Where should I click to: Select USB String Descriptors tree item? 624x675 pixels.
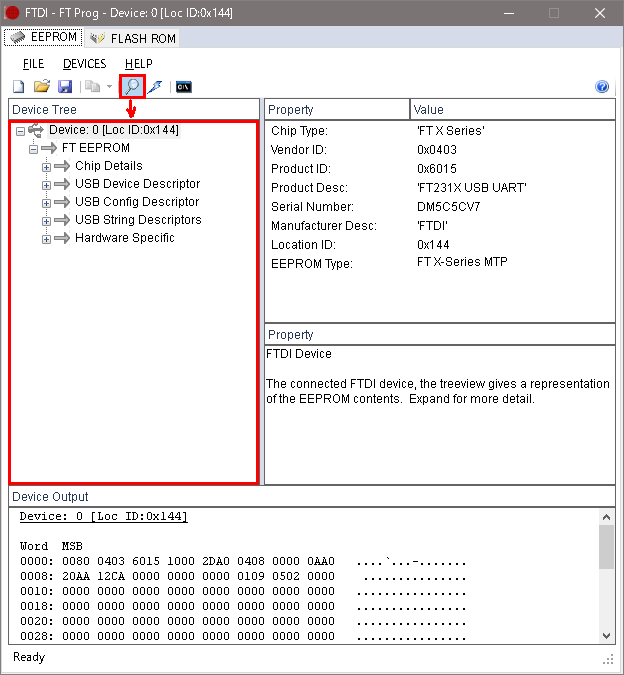(x=138, y=220)
